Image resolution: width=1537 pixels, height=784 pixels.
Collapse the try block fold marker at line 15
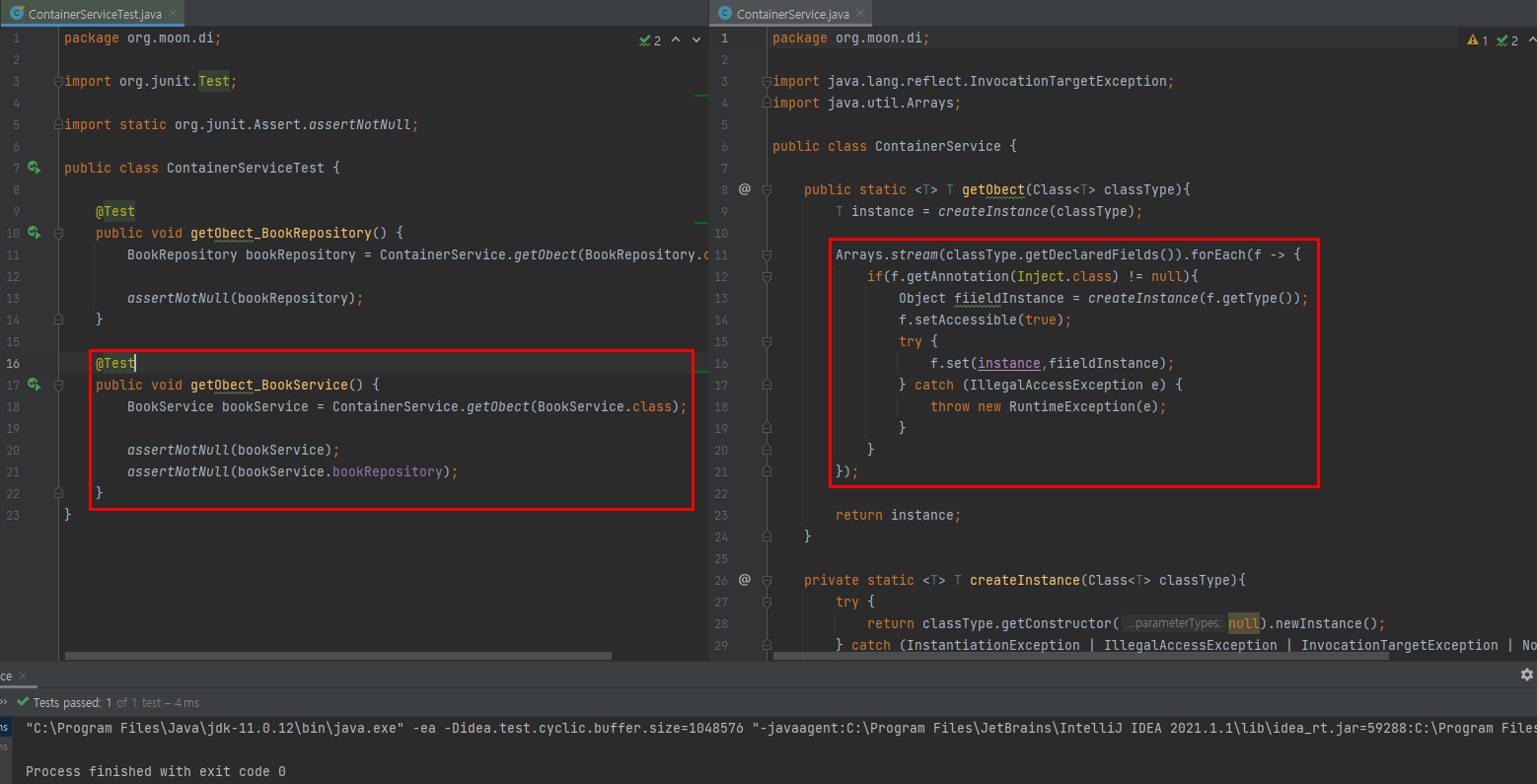tap(767, 342)
